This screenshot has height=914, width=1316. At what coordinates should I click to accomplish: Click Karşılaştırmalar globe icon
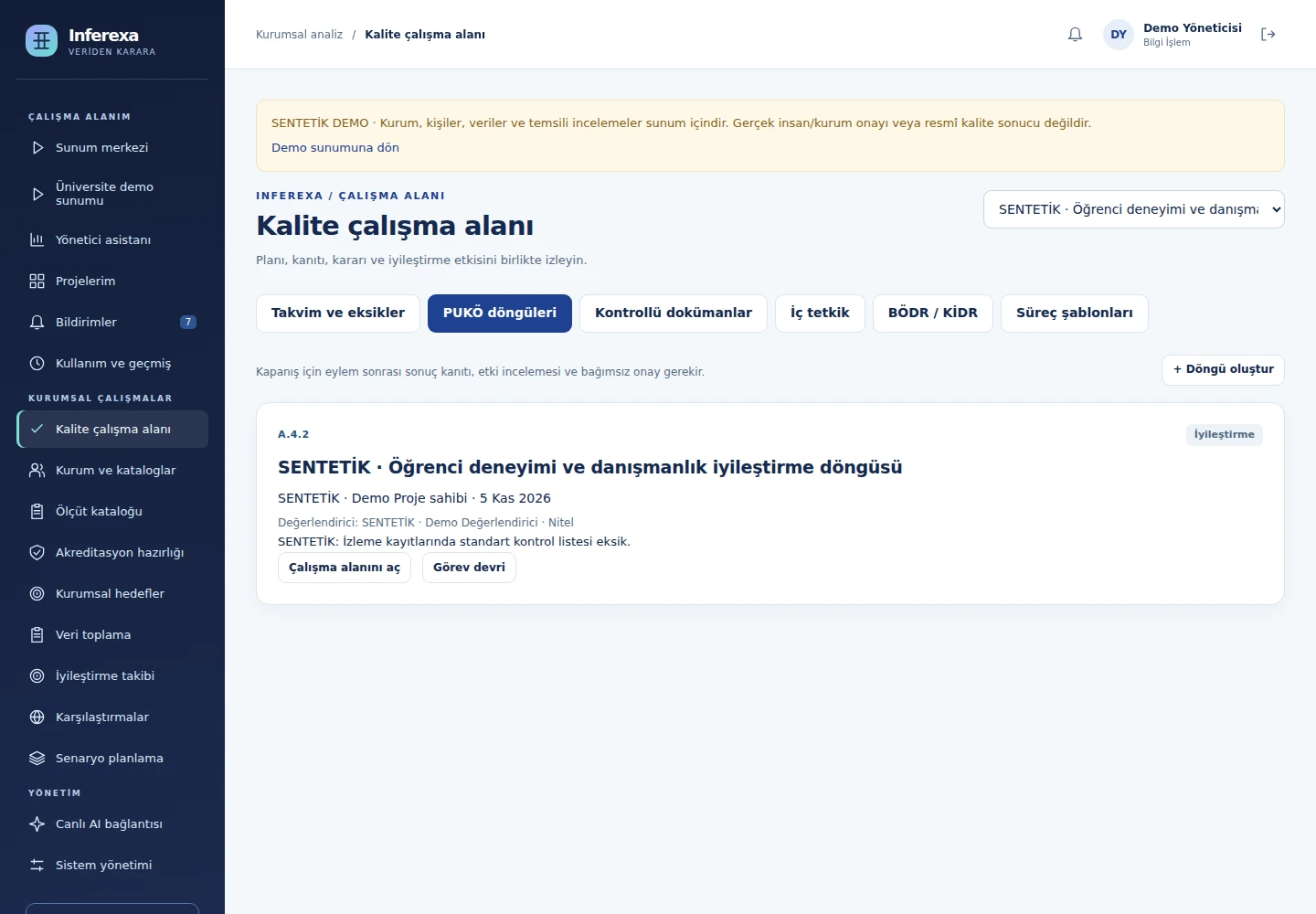37,717
